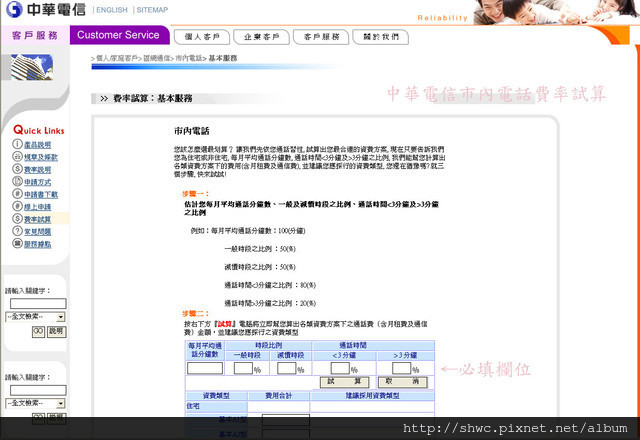Screen dimensions: 640x440
Task: Open the 申請方式 text link
Action: (x=38, y=182)
